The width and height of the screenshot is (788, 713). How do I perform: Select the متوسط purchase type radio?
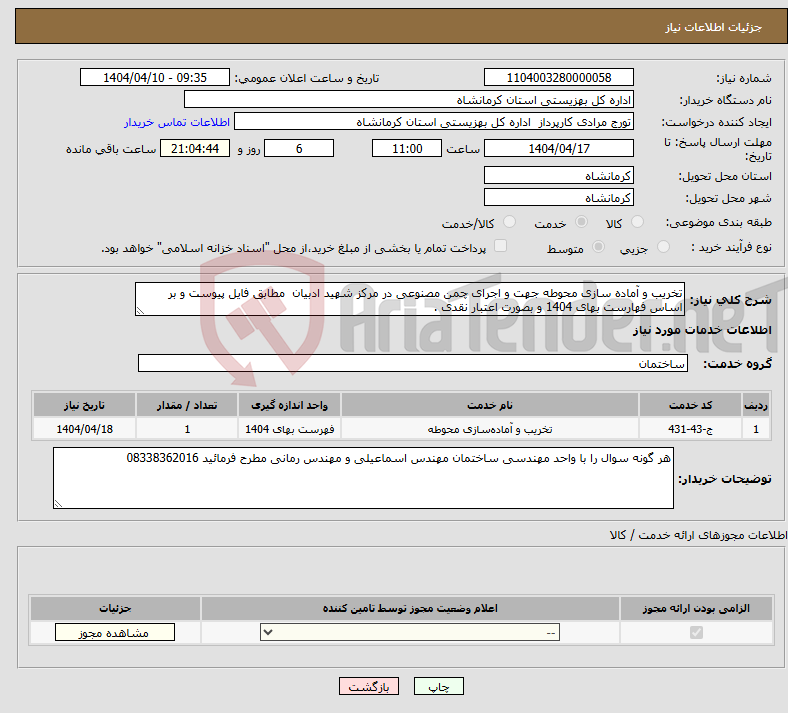click(x=598, y=247)
